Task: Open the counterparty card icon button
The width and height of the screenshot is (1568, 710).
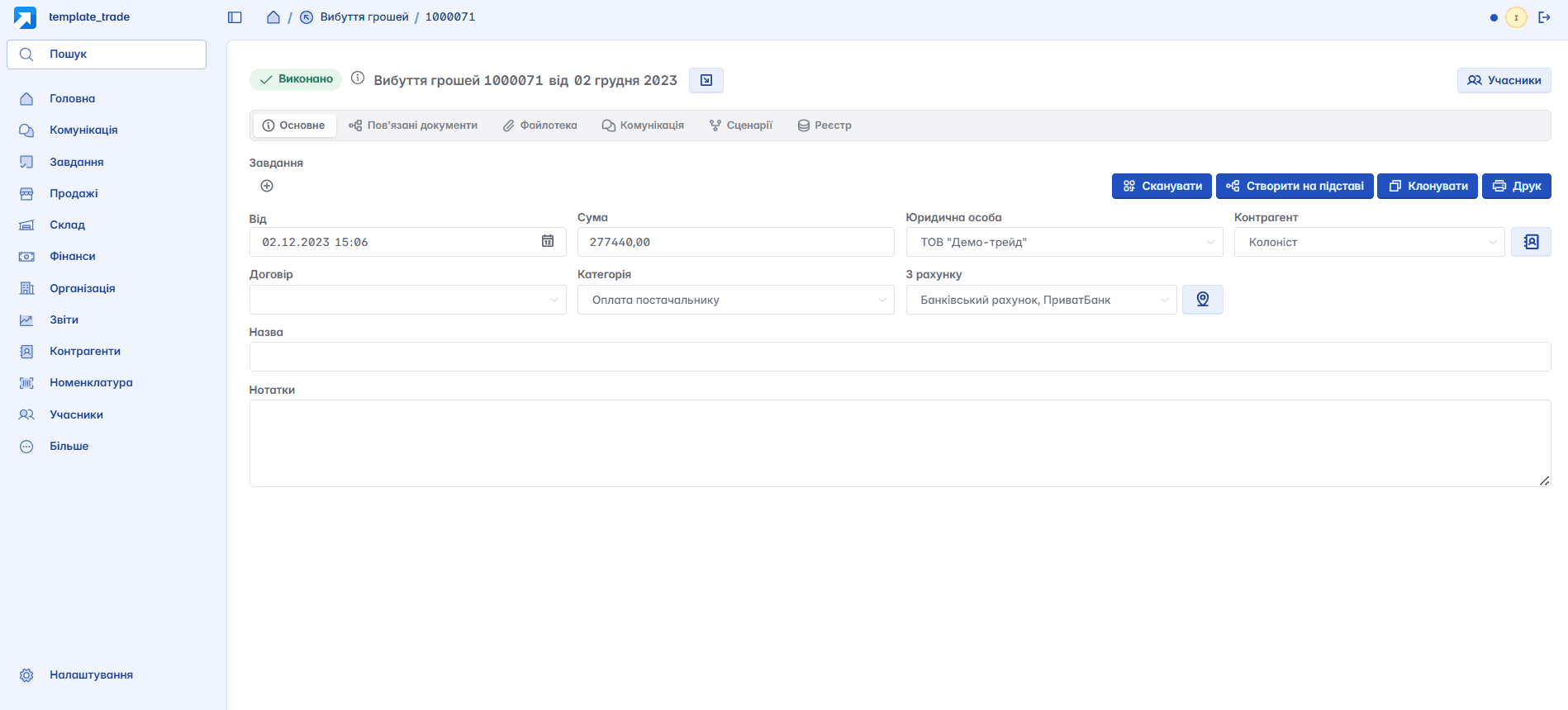Action: point(1531,242)
